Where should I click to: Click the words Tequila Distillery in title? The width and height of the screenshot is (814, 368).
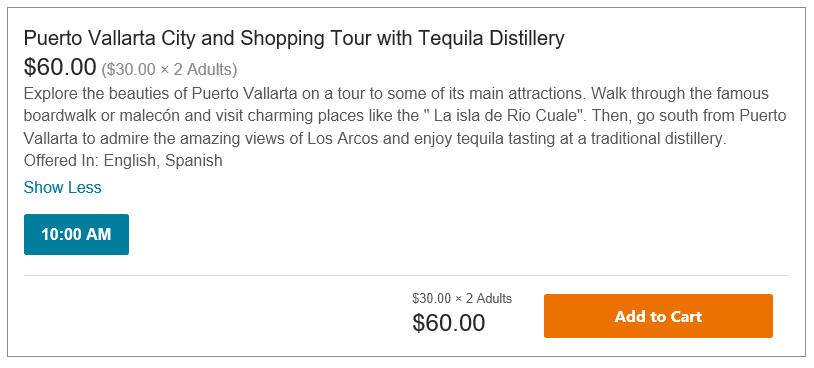[x=491, y=38]
